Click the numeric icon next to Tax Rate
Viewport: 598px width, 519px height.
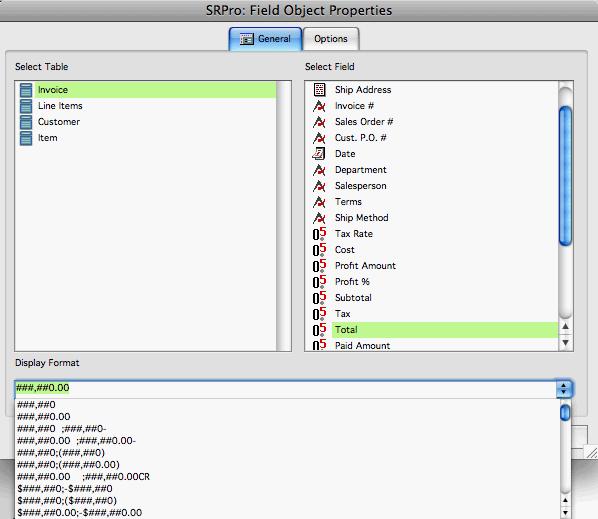tap(320, 234)
